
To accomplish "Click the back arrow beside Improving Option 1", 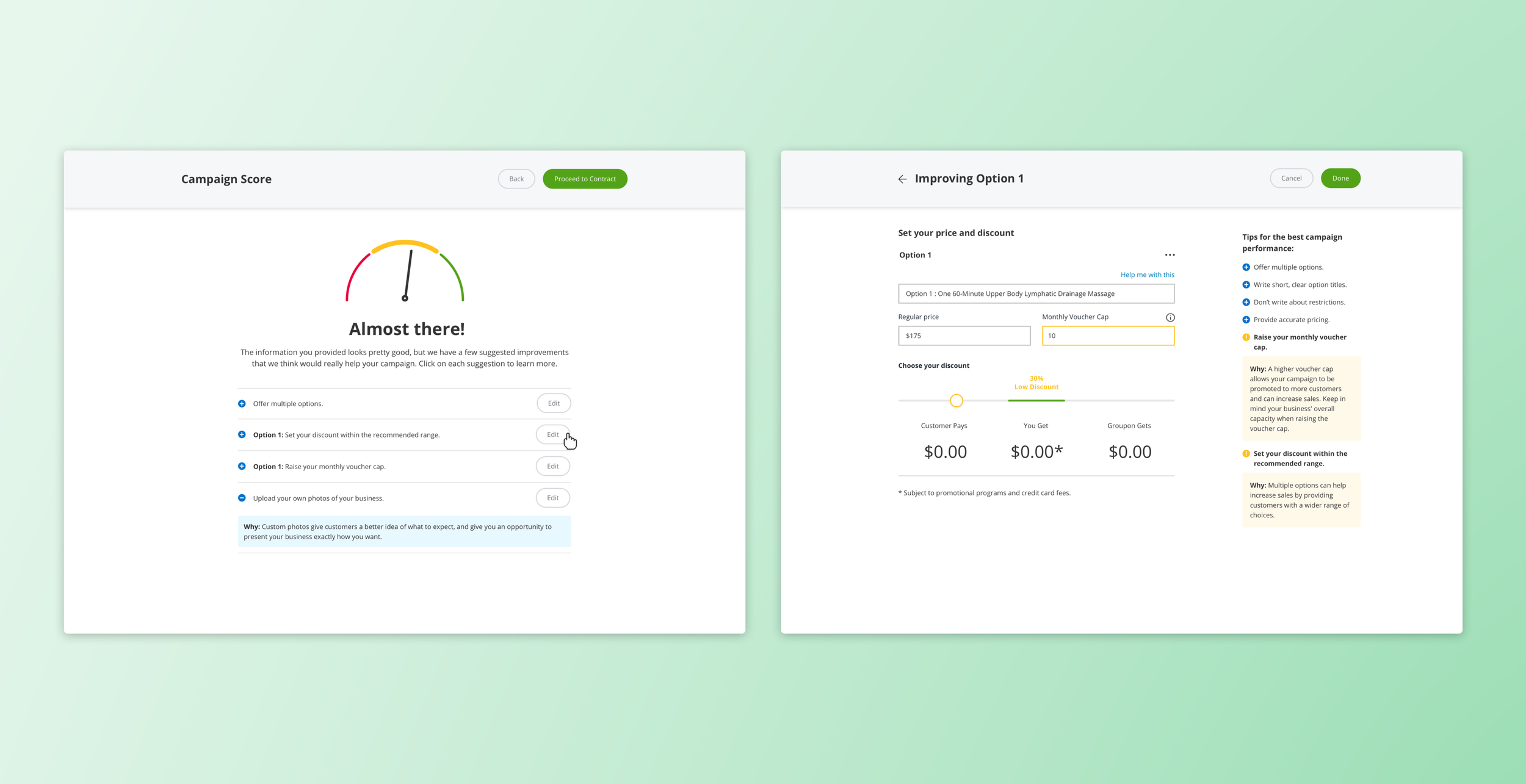I will [902, 179].
